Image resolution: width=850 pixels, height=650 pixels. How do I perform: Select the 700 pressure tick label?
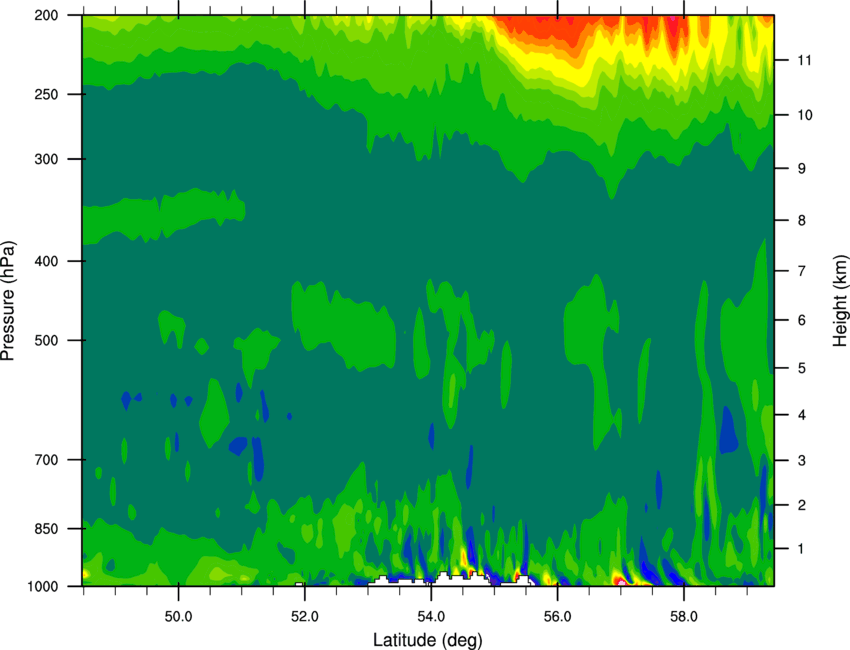46,460
